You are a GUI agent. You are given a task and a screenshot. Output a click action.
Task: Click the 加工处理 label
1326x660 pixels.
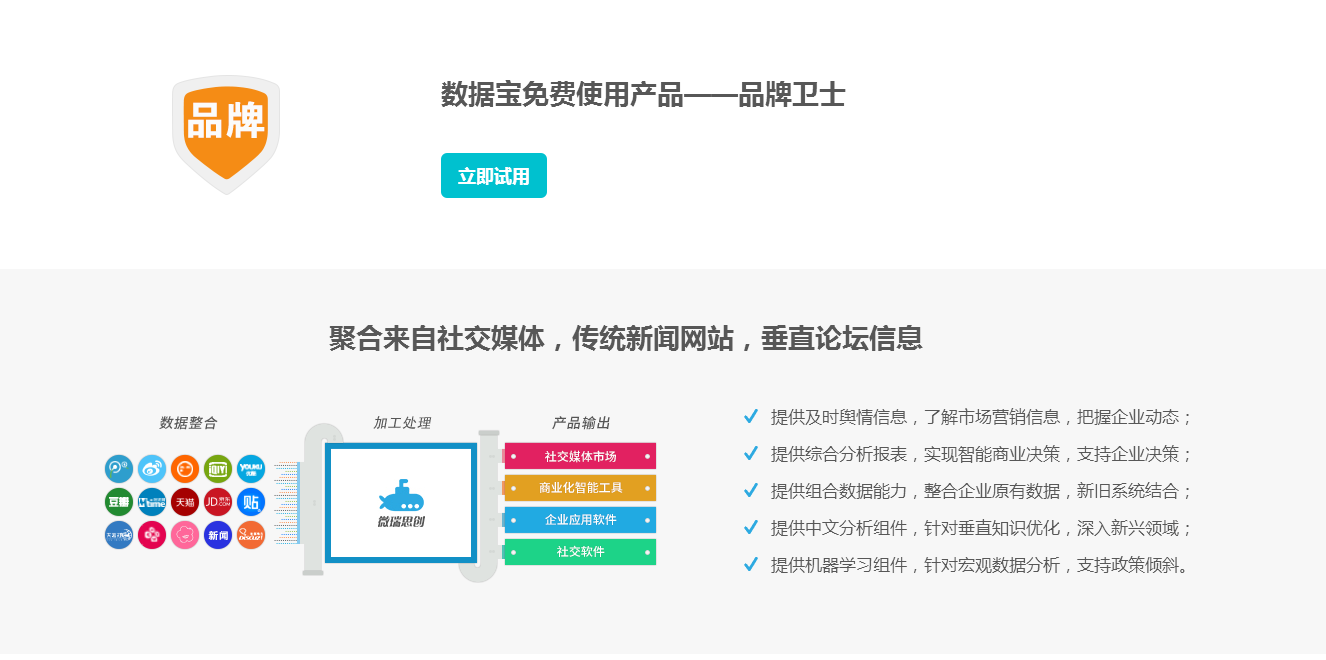pos(402,423)
